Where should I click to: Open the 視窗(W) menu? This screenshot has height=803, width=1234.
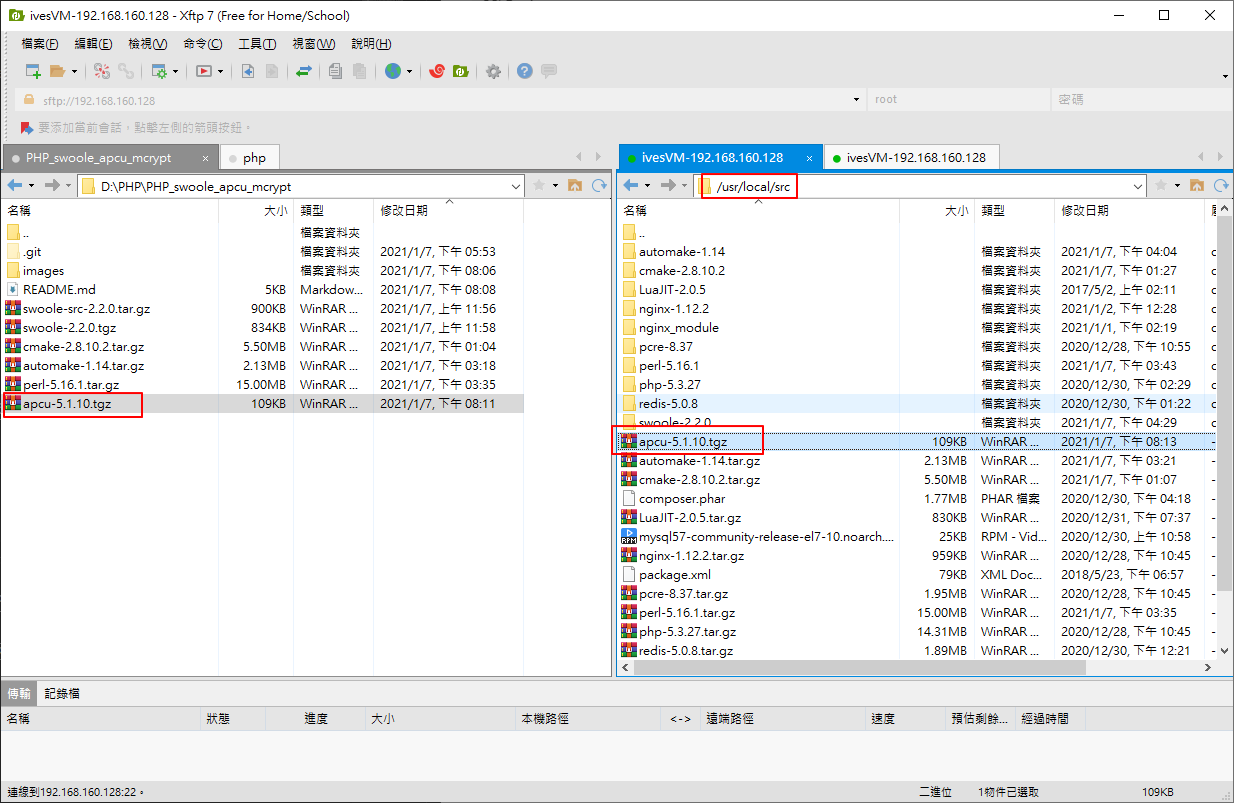(x=313, y=44)
